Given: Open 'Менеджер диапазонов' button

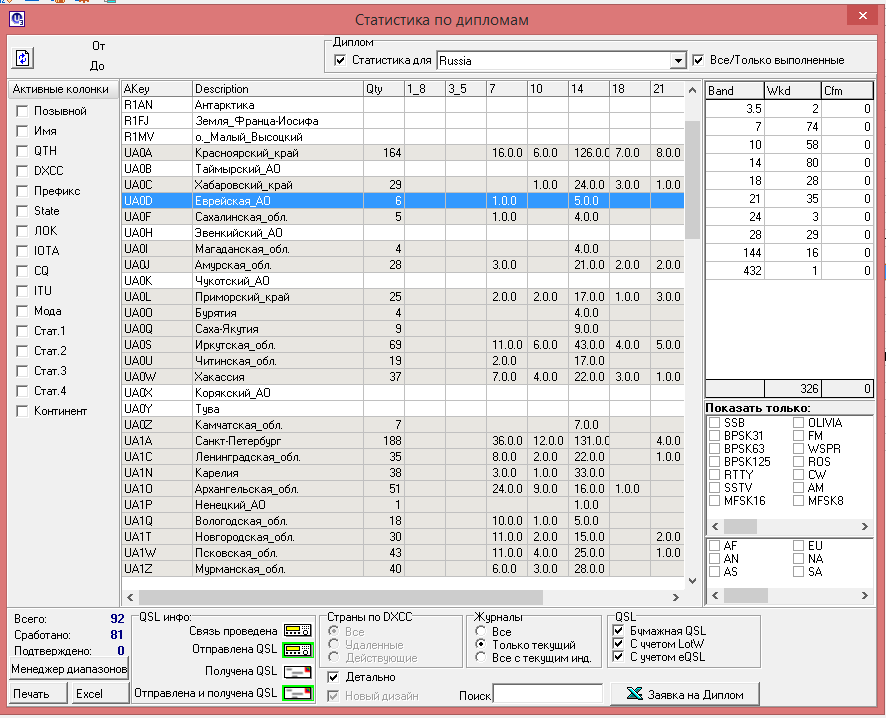Looking at the screenshot, I should [69, 668].
